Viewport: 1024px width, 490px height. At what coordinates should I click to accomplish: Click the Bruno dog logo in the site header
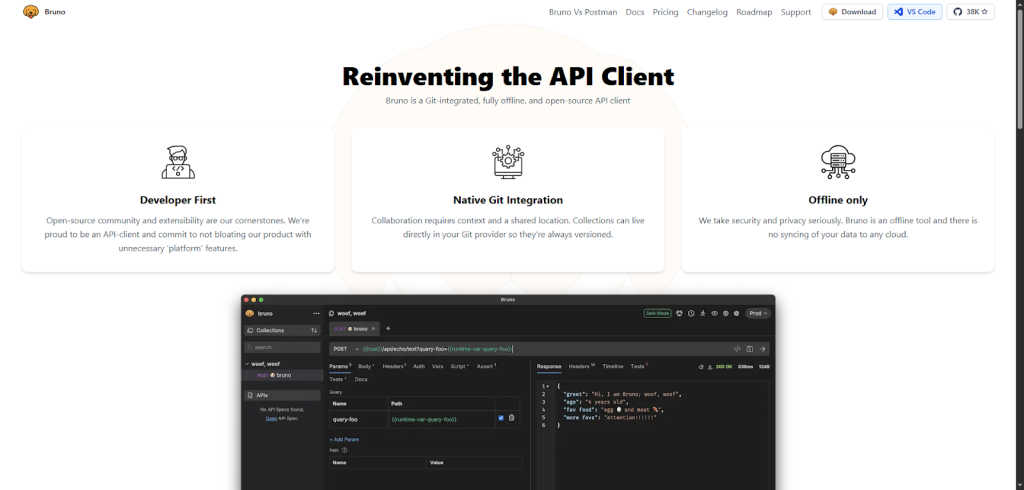(x=30, y=12)
